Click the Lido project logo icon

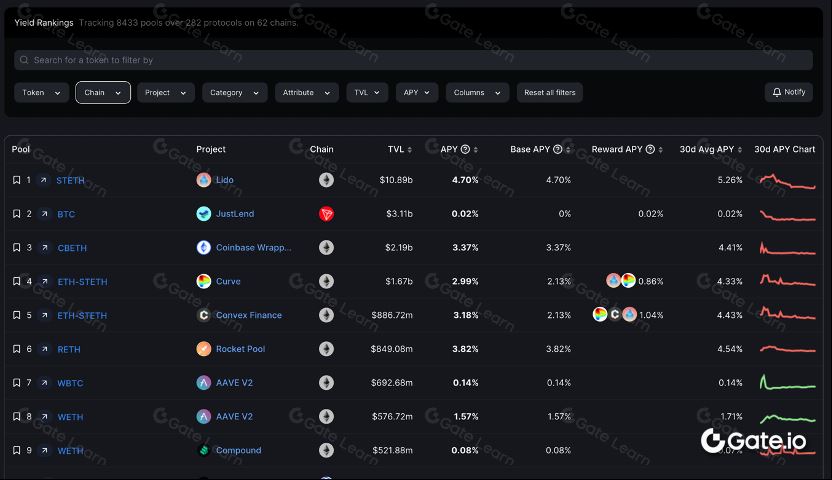click(204, 180)
